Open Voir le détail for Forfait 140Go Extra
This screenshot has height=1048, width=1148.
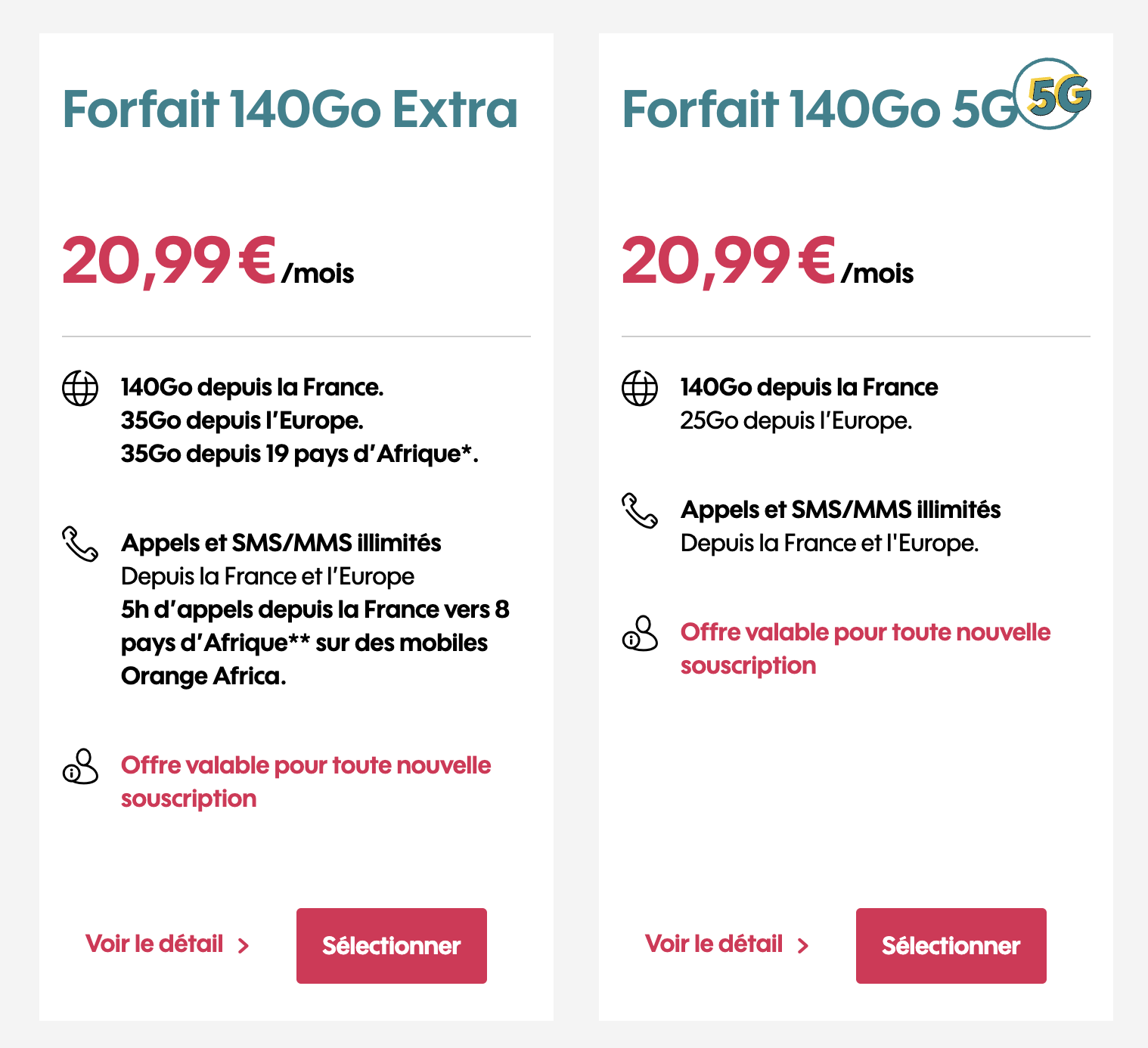pos(154,944)
